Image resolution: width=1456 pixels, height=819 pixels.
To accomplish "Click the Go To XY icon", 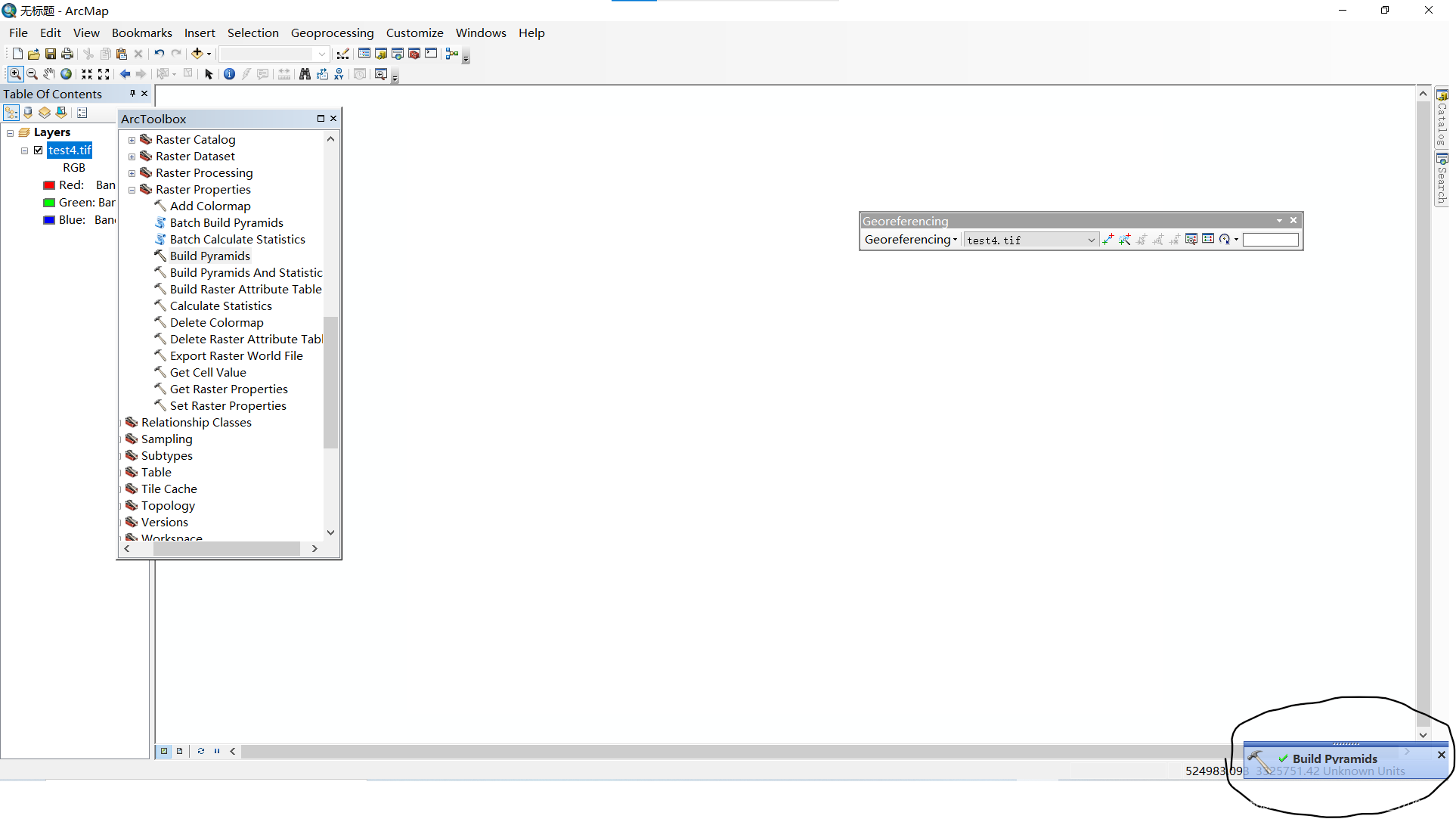I will click(x=339, y=74).
